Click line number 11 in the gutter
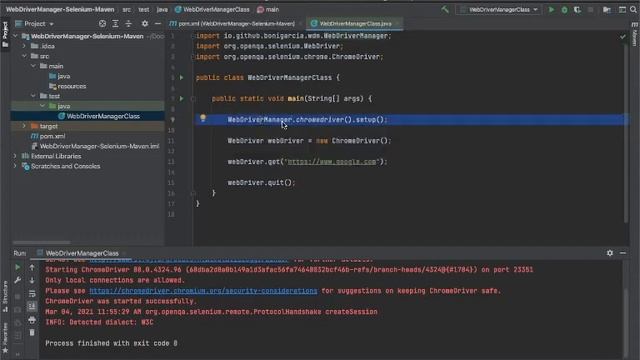The image size is (640, 360). tap(171, 141)
